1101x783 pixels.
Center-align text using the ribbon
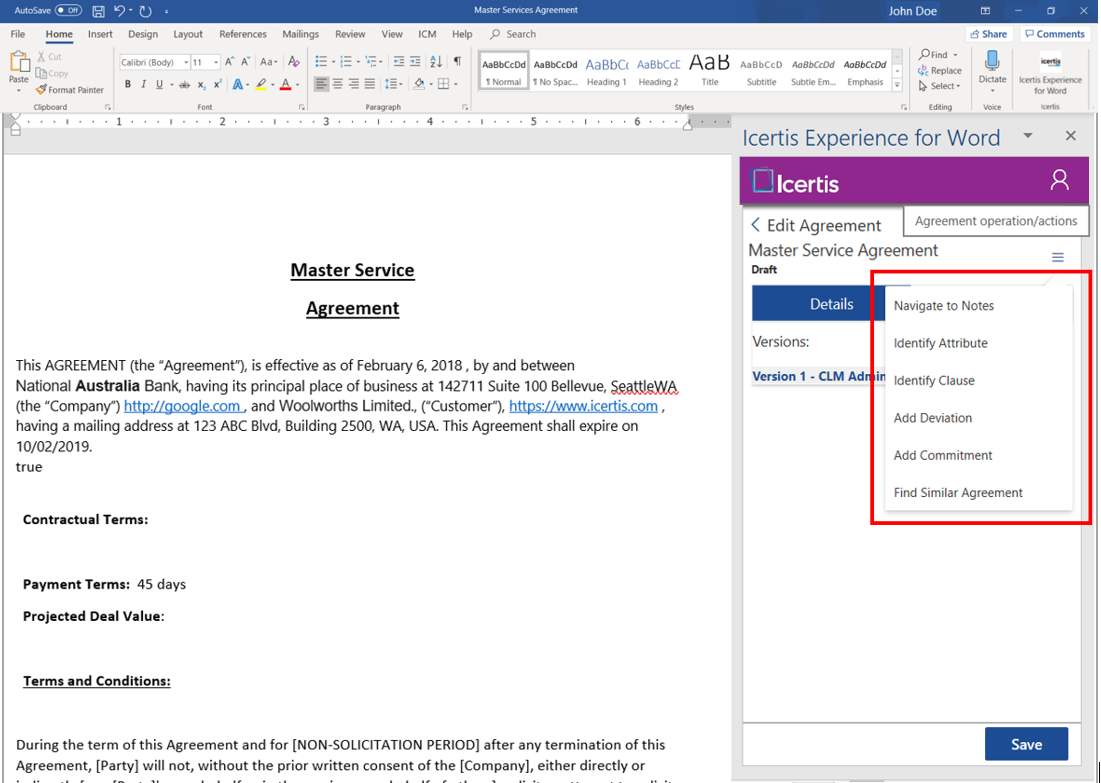tap(338, 85)
